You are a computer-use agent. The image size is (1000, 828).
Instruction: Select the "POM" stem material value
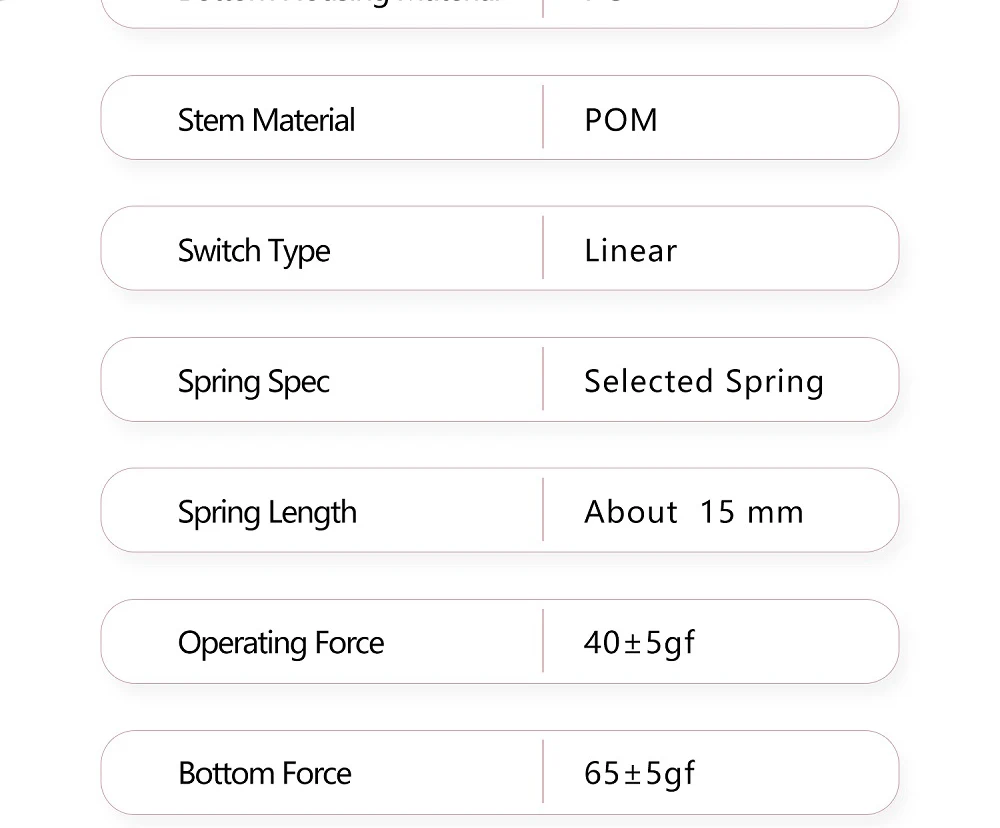621,120
